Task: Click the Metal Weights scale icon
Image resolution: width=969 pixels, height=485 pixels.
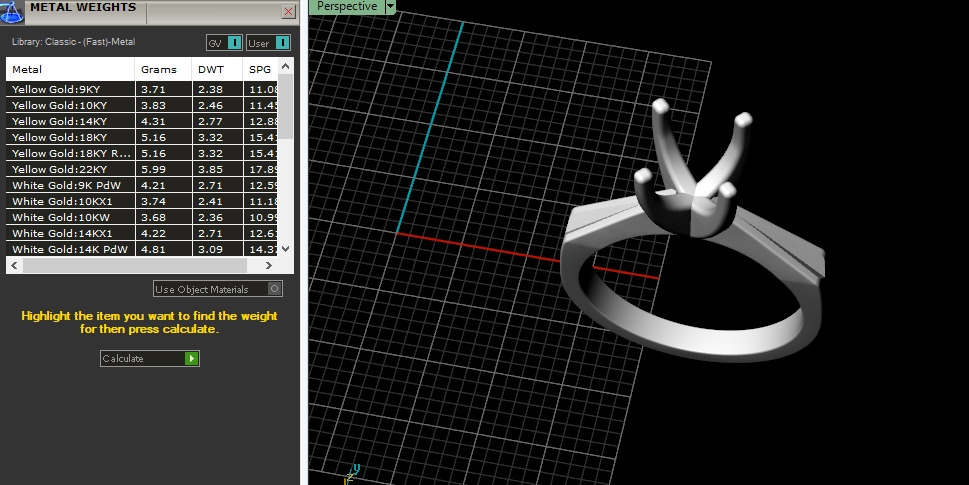Action: click(x=12, y=12)
